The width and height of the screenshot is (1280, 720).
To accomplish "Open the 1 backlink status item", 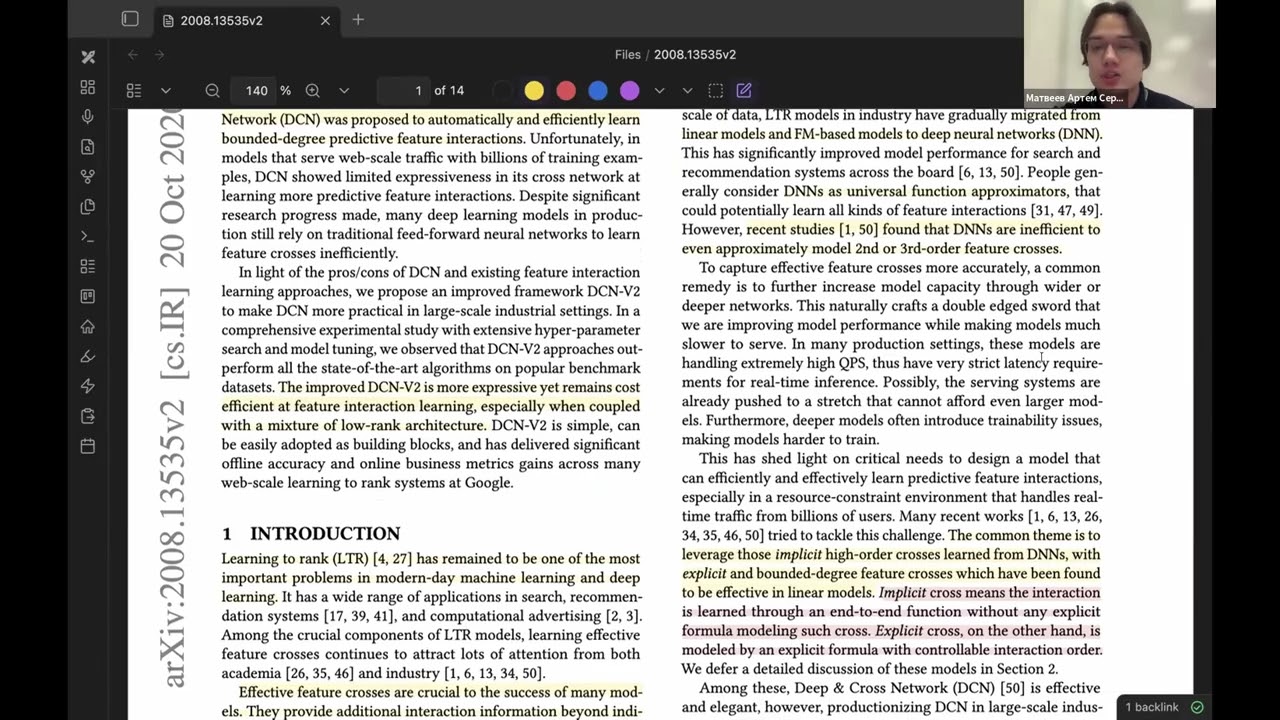I will point(1152,707).
